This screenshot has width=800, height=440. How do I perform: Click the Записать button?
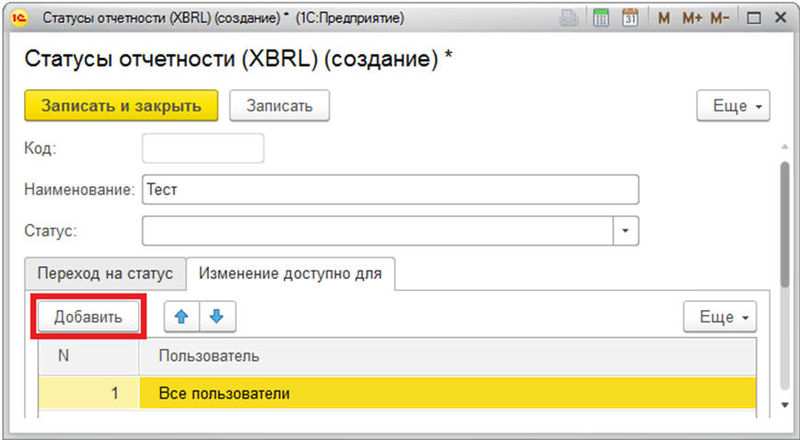(x=280, y=106)
